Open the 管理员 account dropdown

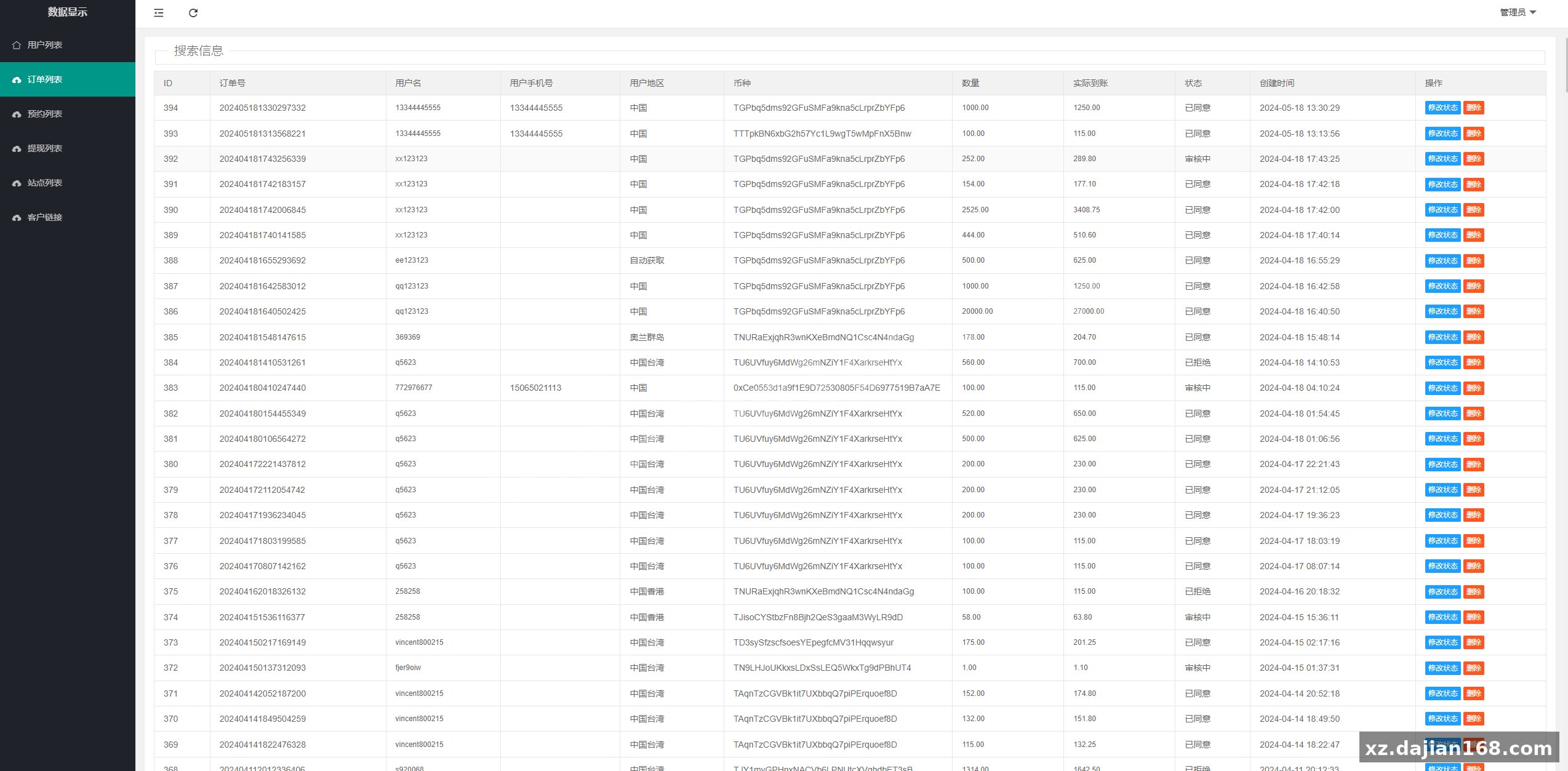tap(1518, 12)
